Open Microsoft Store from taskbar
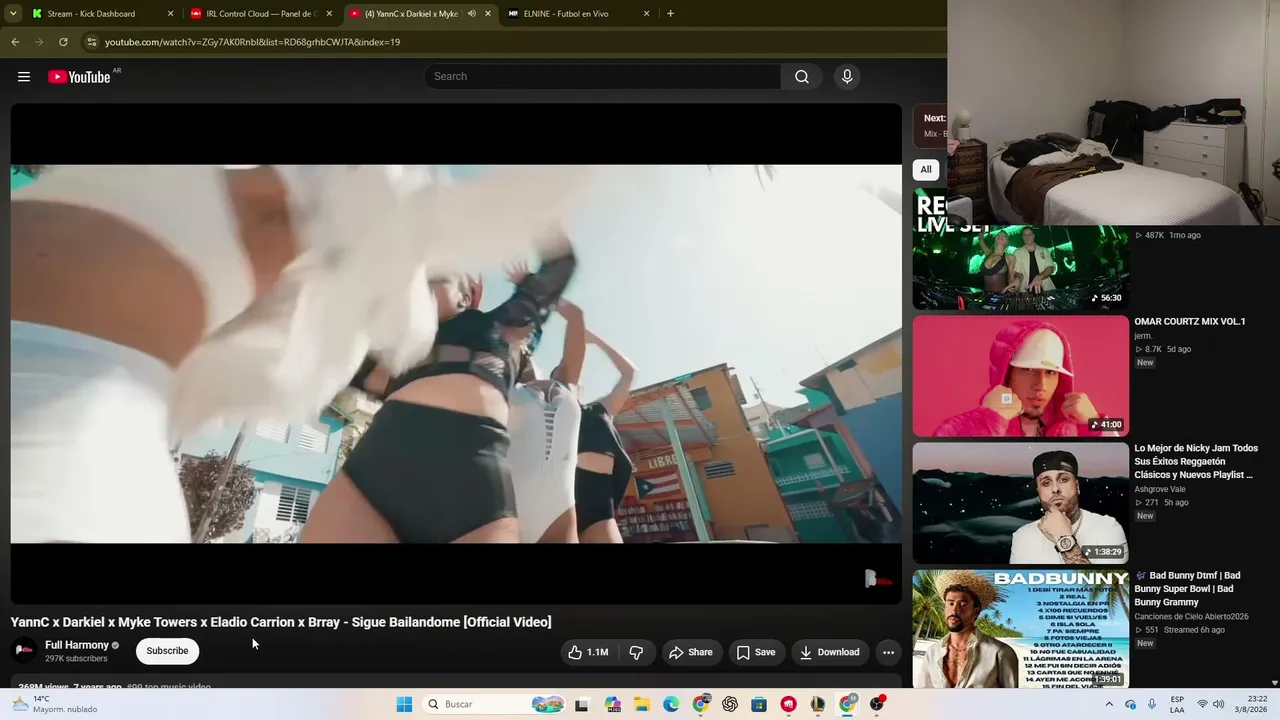The height and width of the screenshot is (720, 1280). click(x=759, y=704)
